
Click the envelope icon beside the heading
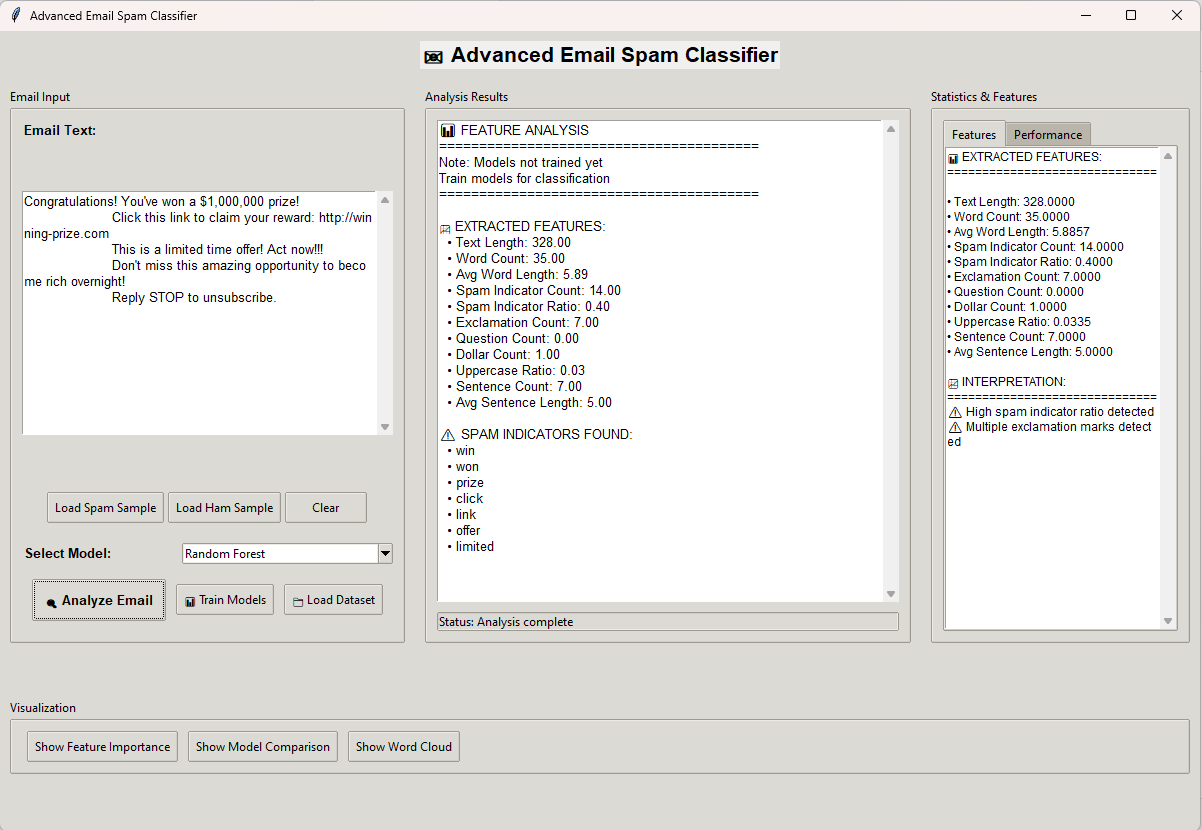[433, 57]
